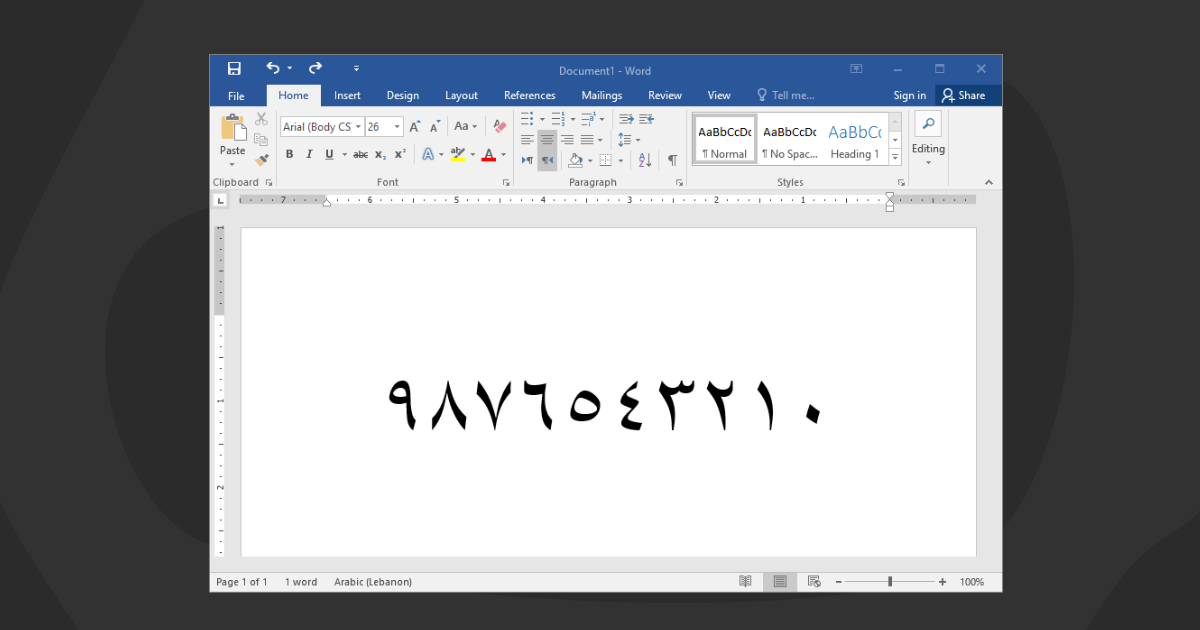Save the document with the floppy disk icon

pyautogui.click(x=234, y=69)
